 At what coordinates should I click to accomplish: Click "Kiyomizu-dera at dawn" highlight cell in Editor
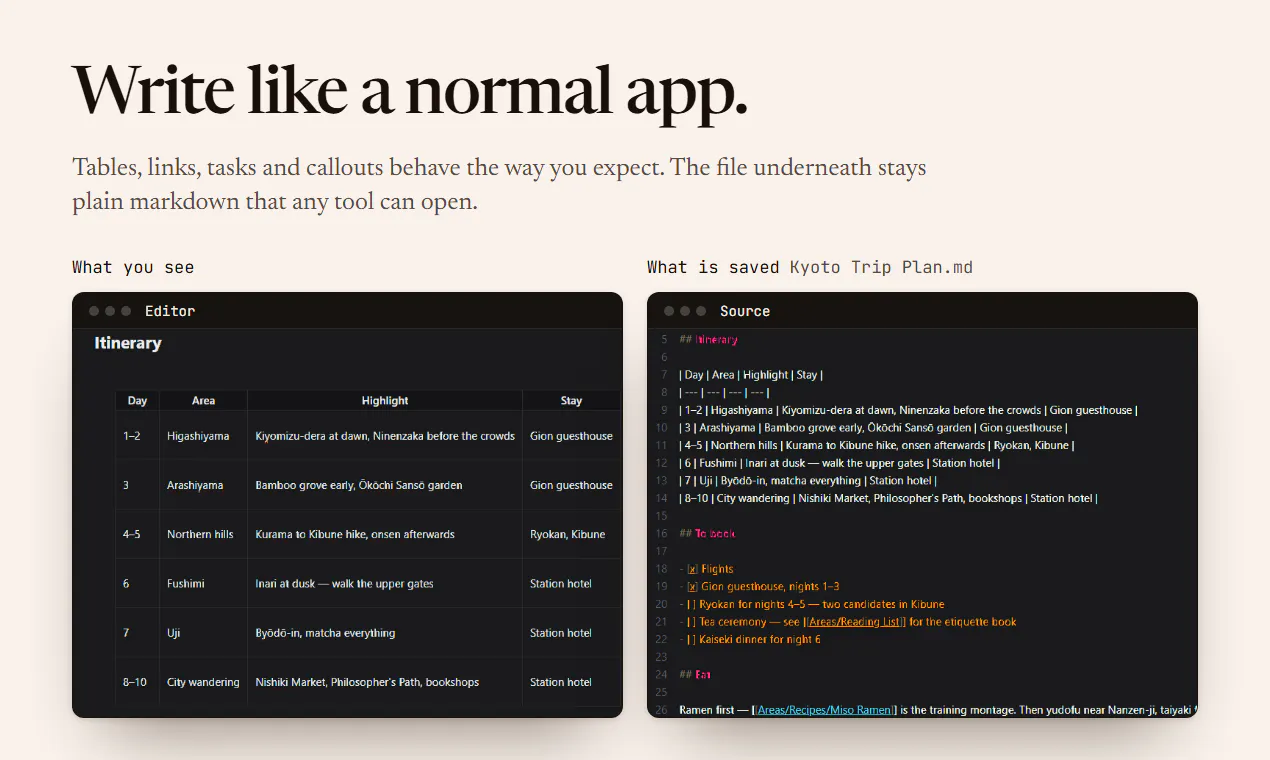pyautogui.click(x=385, y=436)
